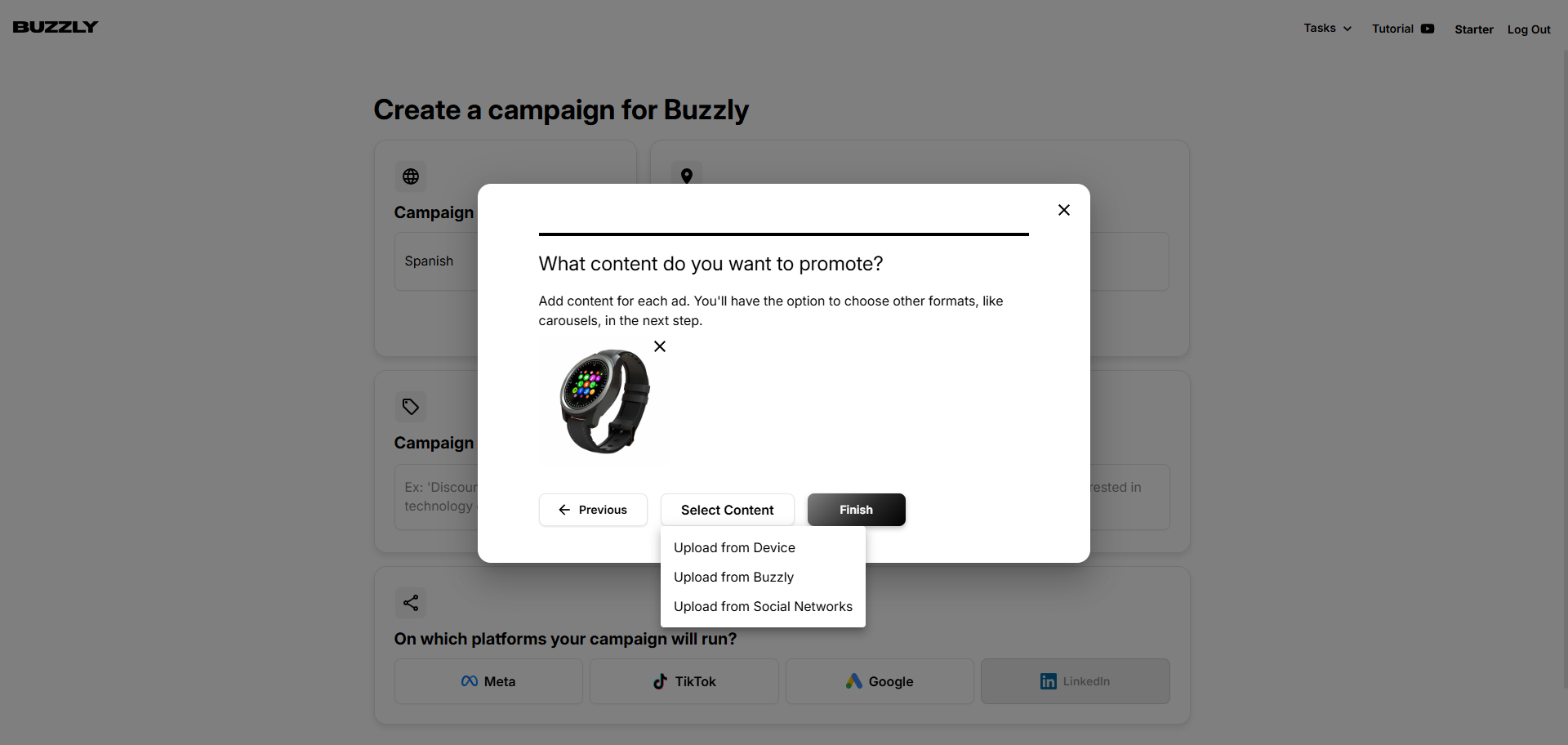
Task: Toggle TikTok as a campaign platform
Action: click(x=684, y=681)
